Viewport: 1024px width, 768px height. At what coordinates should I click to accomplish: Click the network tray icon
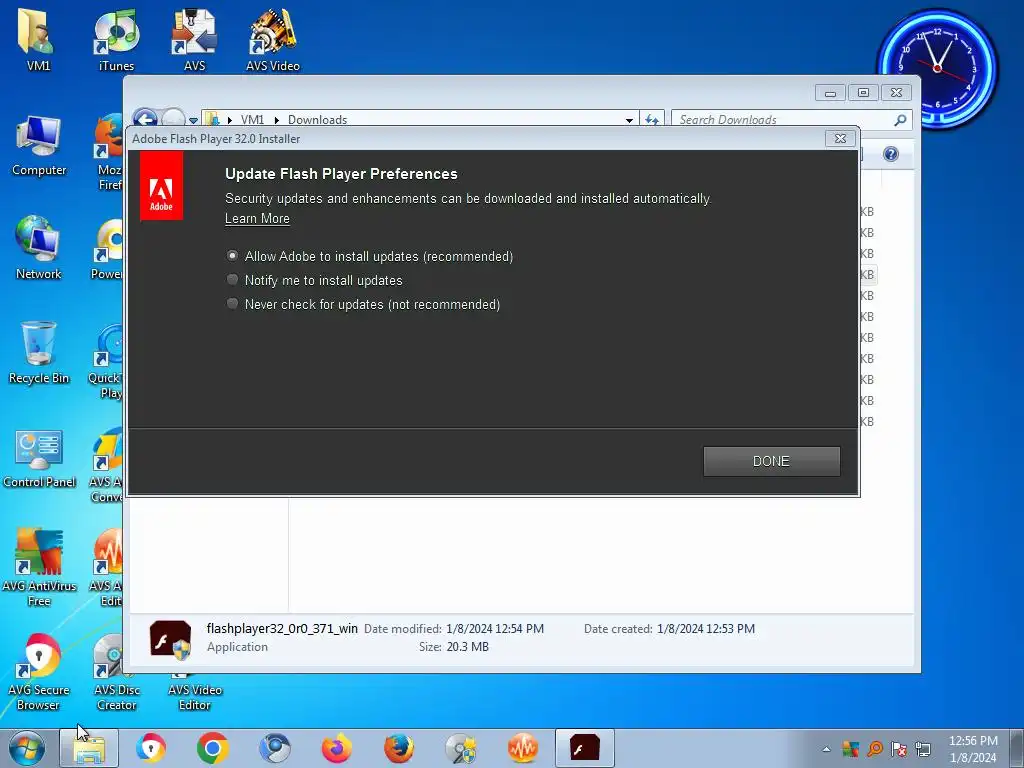(923, 749)
